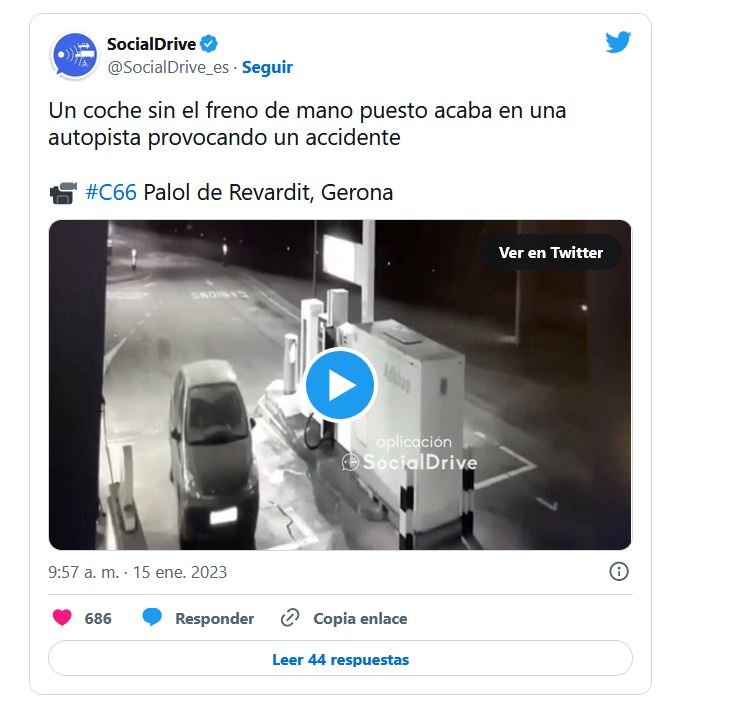Image resolution: width=751 pixels, height=709 pixels.
Task: Click the tweet text about the car
Action: 307,124
